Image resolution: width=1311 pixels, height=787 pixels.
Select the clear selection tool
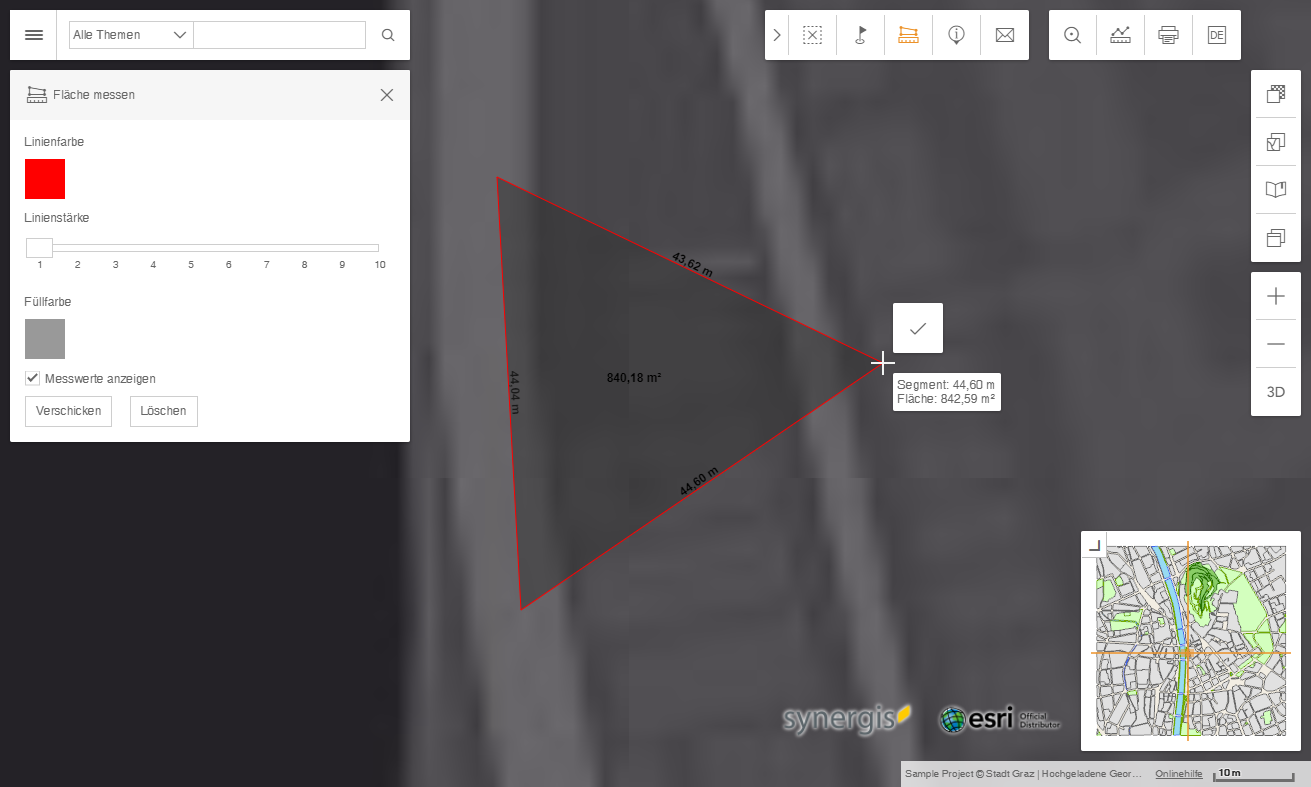click(x=812, y=34)
